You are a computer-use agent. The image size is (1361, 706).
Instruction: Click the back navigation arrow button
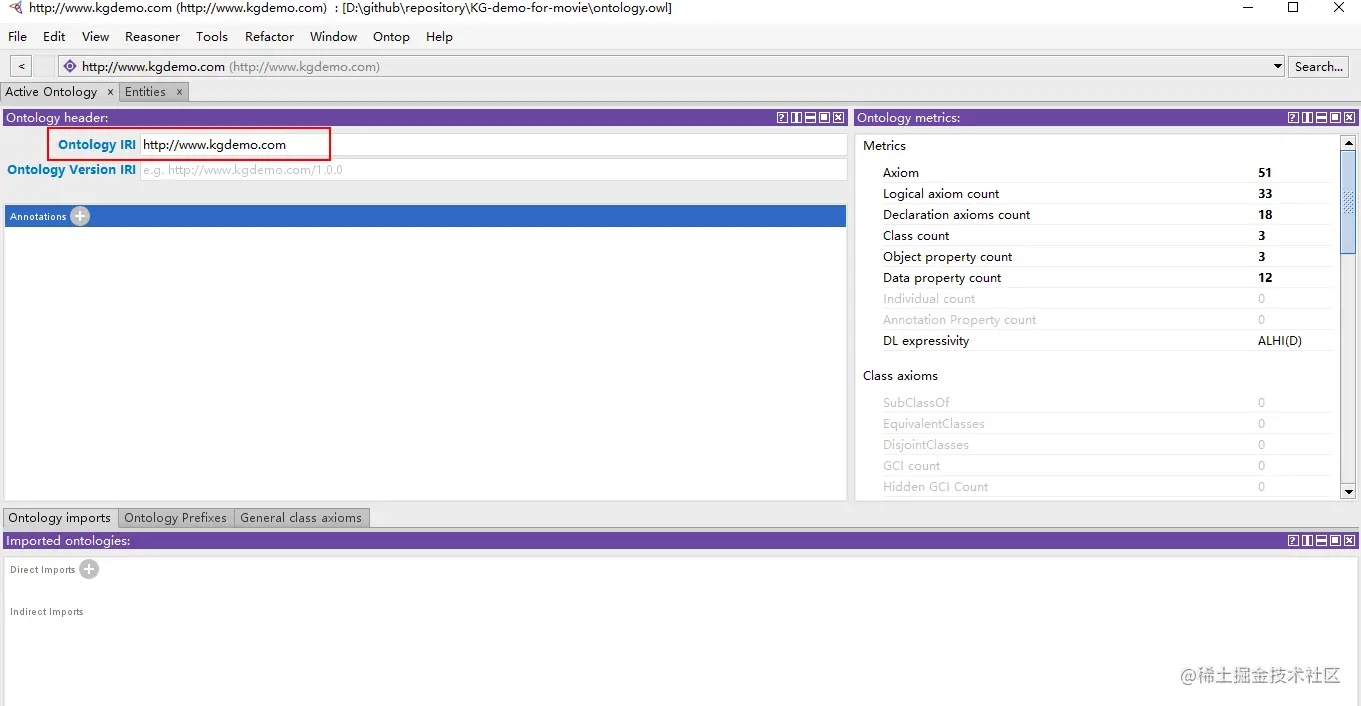point(21,67)
